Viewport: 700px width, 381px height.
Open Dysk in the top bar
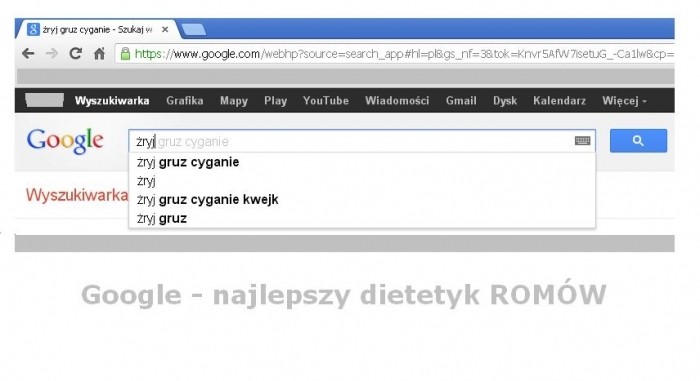tap(505, 101)
